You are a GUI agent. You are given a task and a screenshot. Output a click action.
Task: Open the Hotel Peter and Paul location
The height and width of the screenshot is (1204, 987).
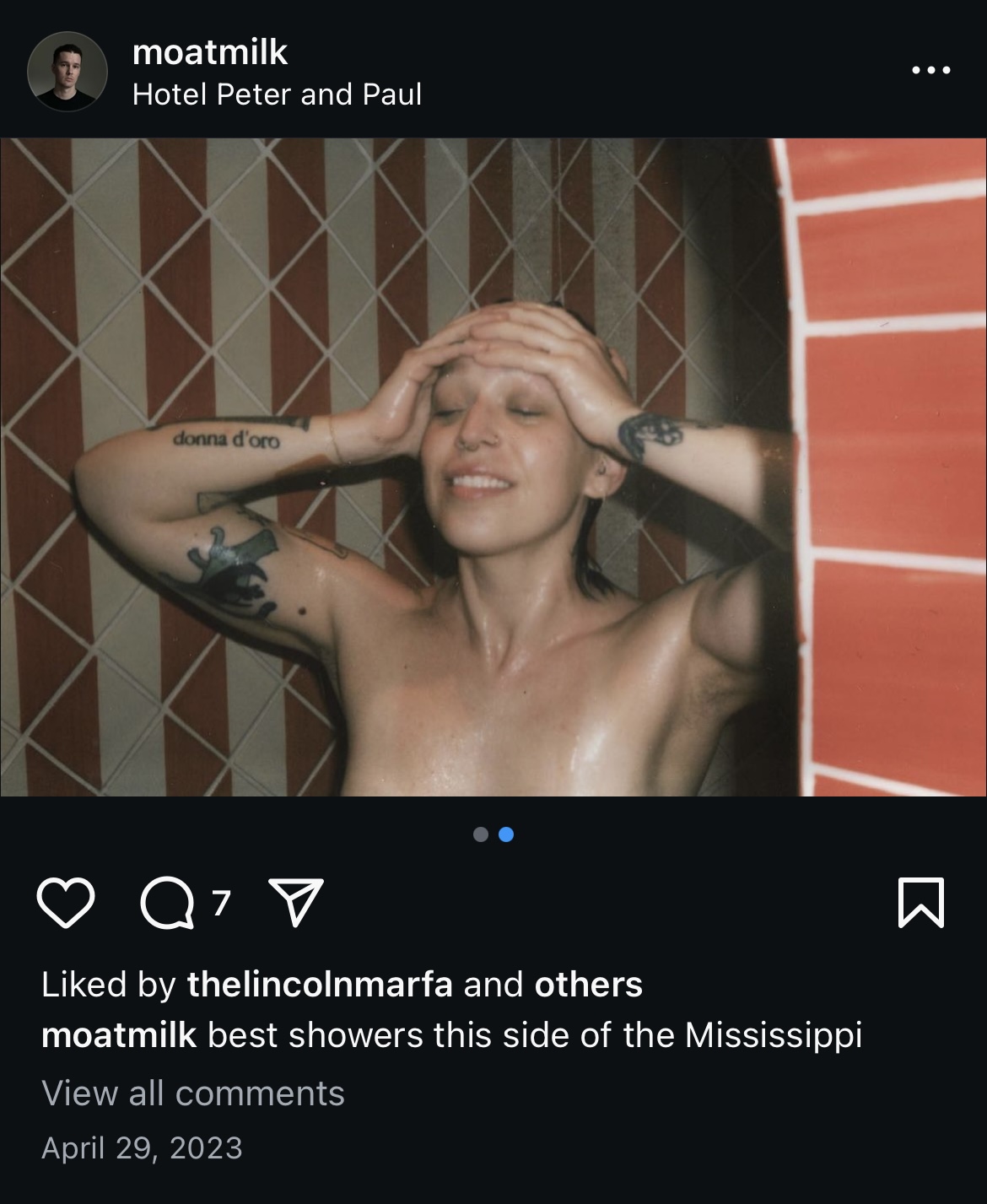(277, 94)
